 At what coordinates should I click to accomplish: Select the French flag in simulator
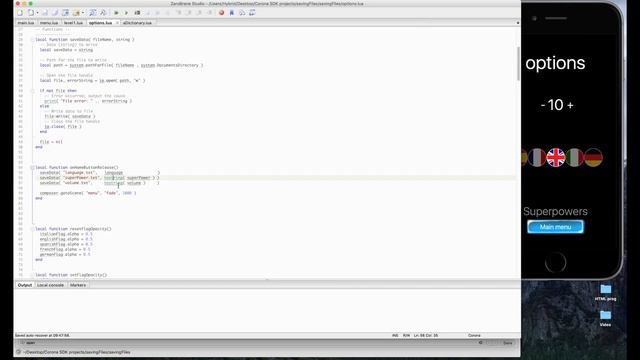click(537, 158)
